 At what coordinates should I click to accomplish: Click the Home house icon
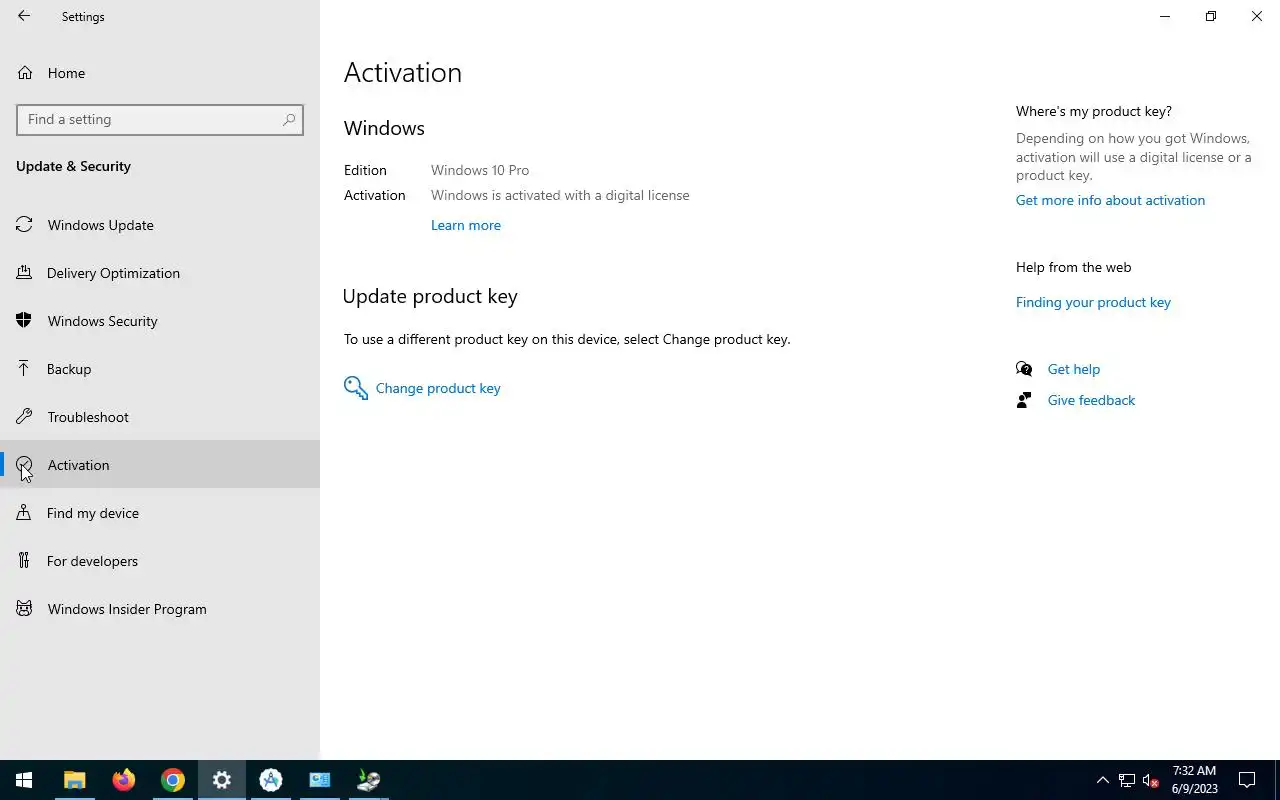pyautogui.click(x=24, y=73)
